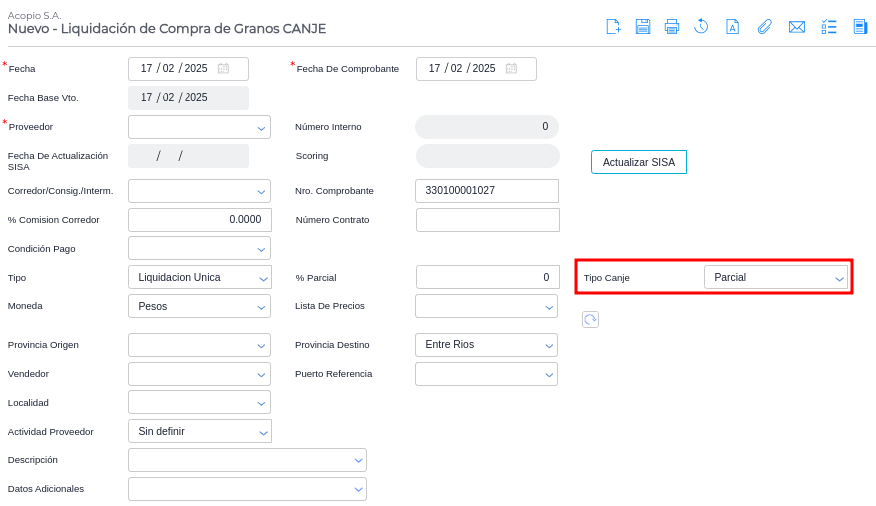Screen dimensions: 876x506
Task: Click the page with letter A icon
Action: 733,27
